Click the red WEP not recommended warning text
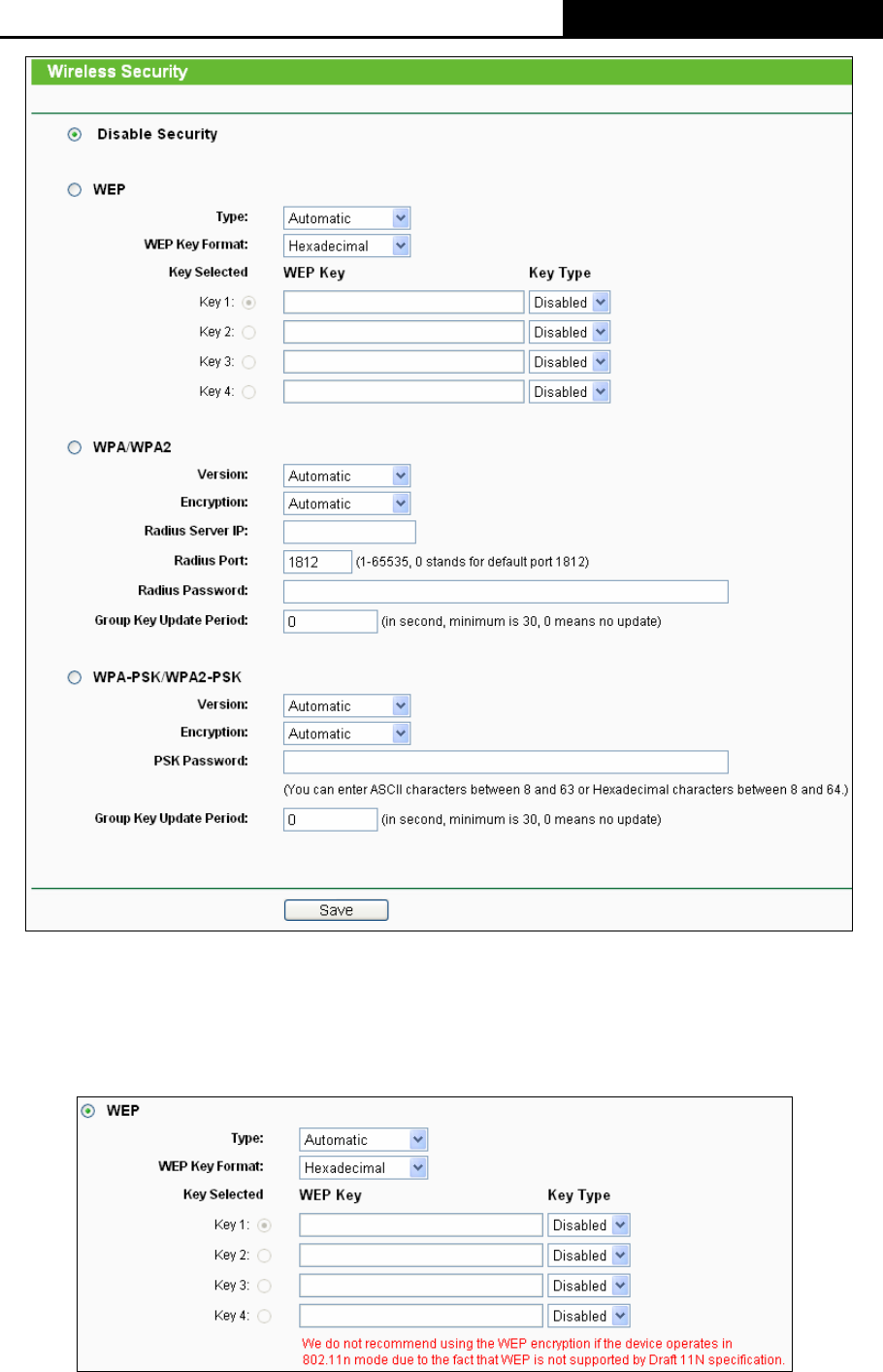883x1372 pixels. (543, 1352)
